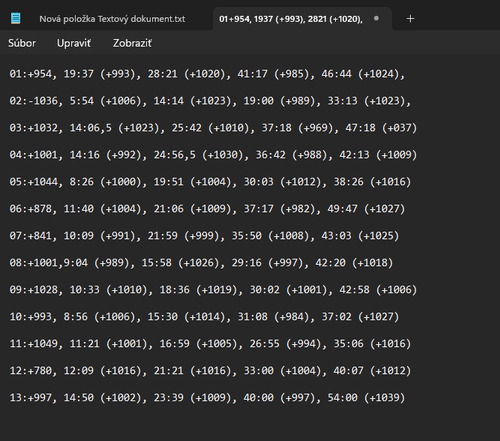
Task: Click on 05:+1044 text
Action: click(x=34, y=182)
